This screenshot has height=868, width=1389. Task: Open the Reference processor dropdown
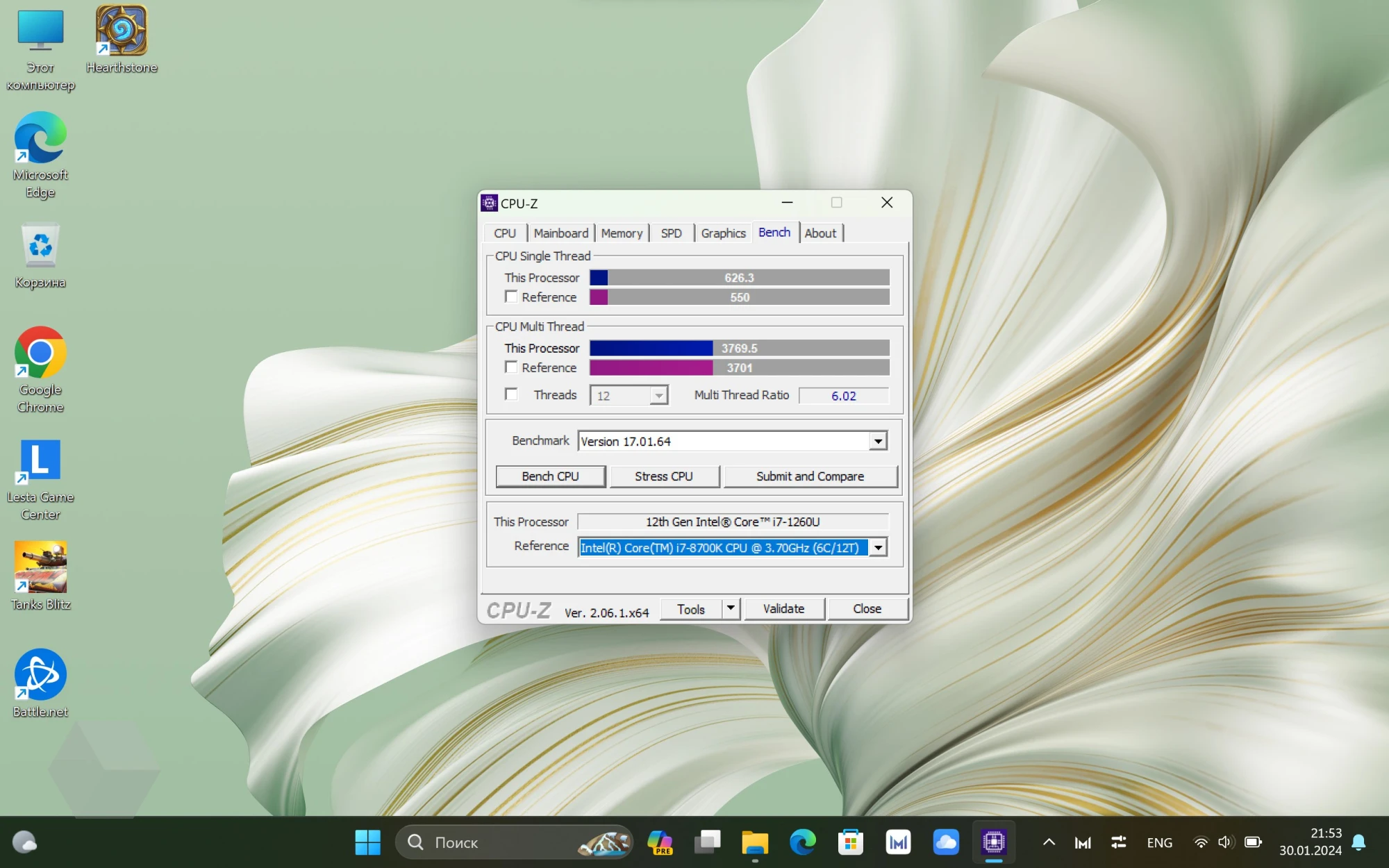coord(878,548)
